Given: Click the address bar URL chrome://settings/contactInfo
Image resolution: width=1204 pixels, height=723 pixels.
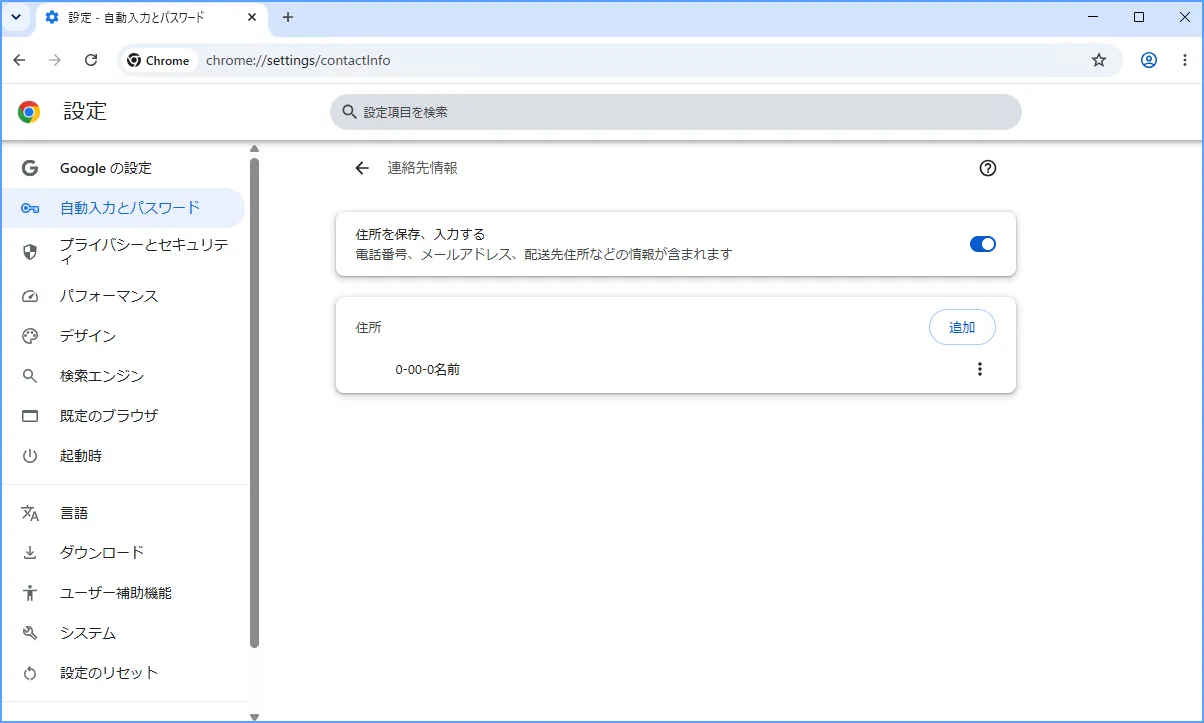Looking at the screenshot, I should point(298,60).
